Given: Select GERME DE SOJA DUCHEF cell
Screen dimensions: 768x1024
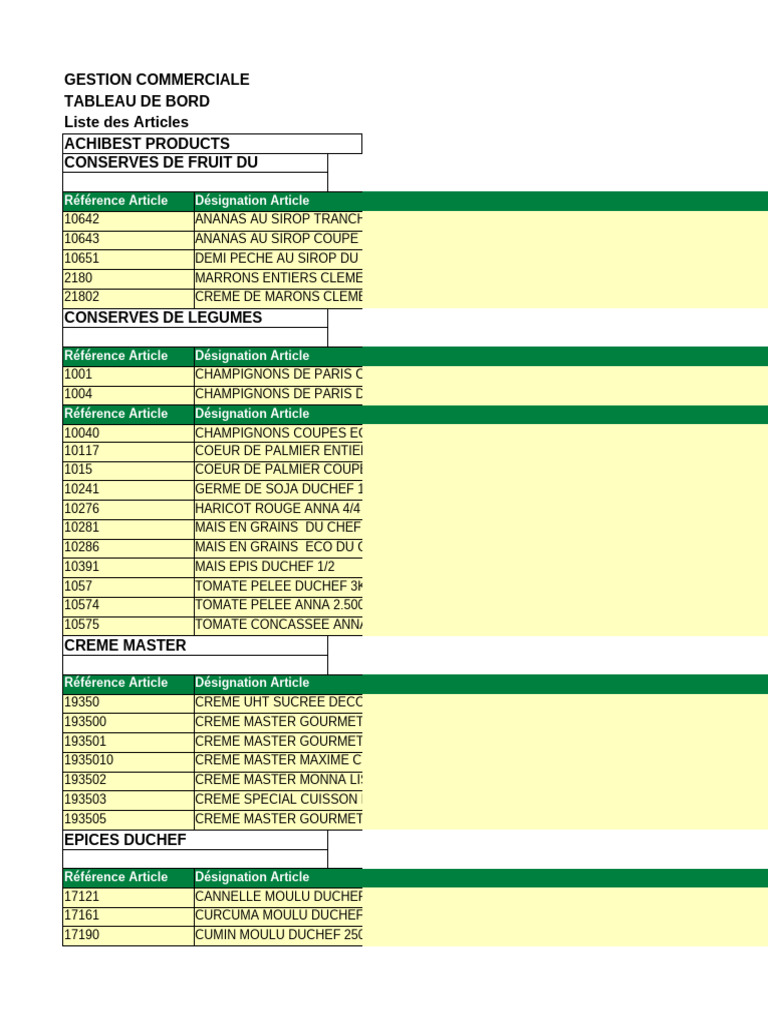Looking at the screenshot, I should 278,490.
